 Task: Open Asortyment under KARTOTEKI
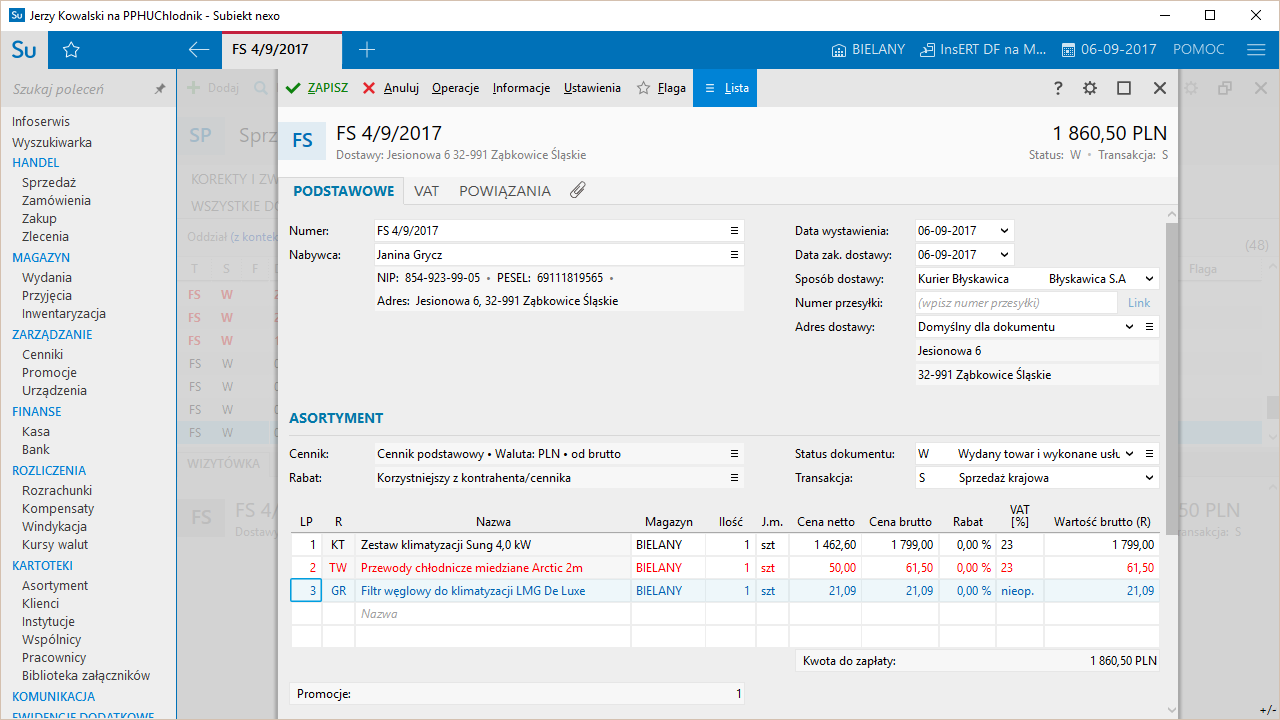pos(55,585)
